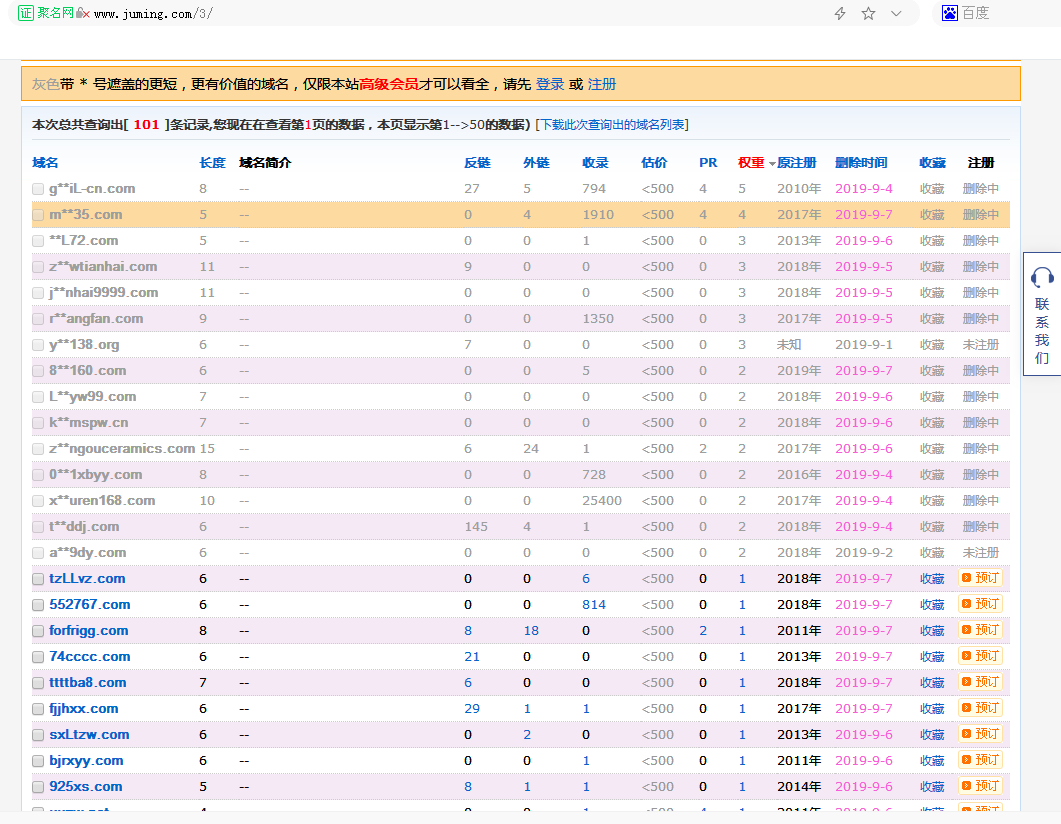
Task: Open the ttttba8.com domain link
Action: (87, 682)
